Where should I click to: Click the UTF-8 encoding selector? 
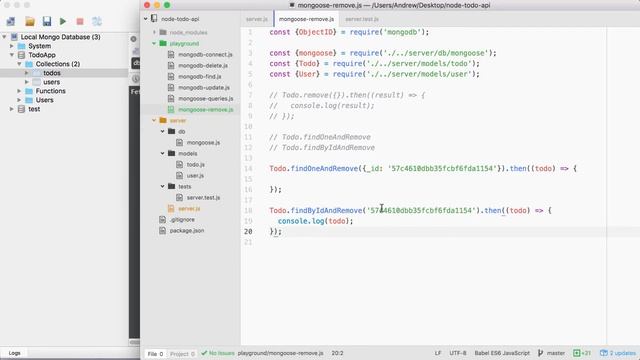coord(458,353)
